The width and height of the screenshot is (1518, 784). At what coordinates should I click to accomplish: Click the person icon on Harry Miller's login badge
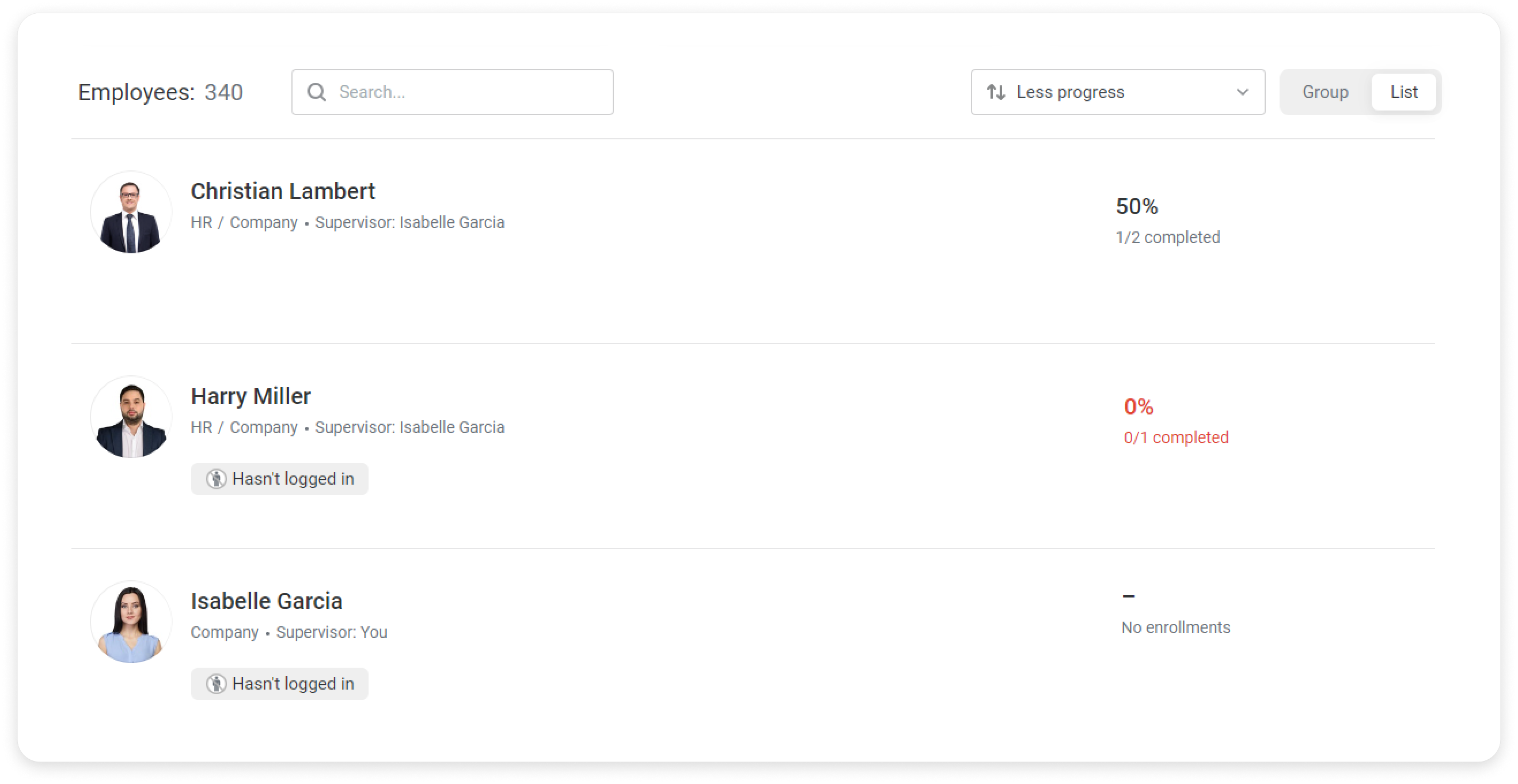[x=218, y=479]
